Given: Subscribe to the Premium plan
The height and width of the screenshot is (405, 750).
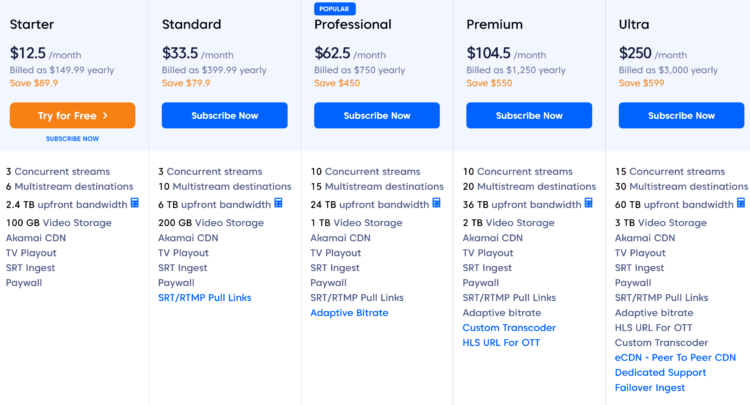Looking at the screenshot, I should click(x=529, y=115).
